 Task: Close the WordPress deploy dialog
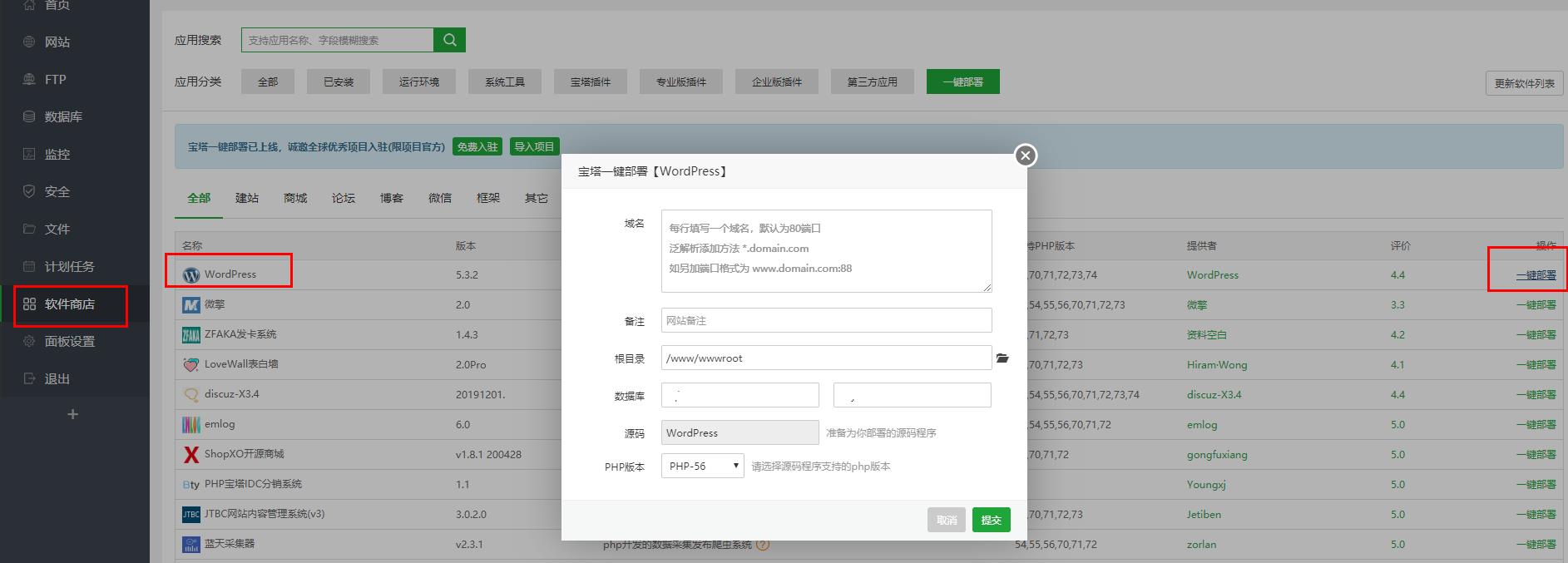pyautogui.click(x=1026, y=156)
